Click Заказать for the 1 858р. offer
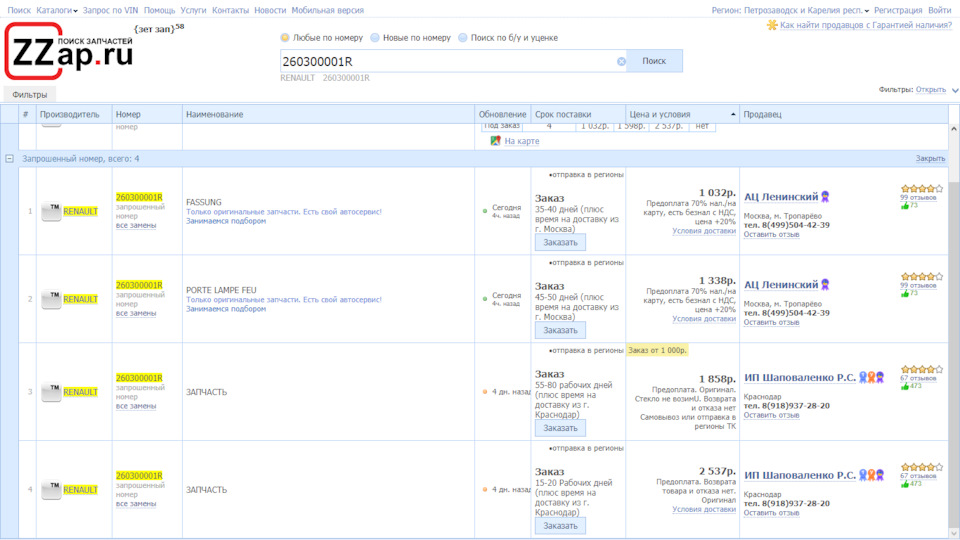This screenshot has width=960, height=540. point(560,429)
